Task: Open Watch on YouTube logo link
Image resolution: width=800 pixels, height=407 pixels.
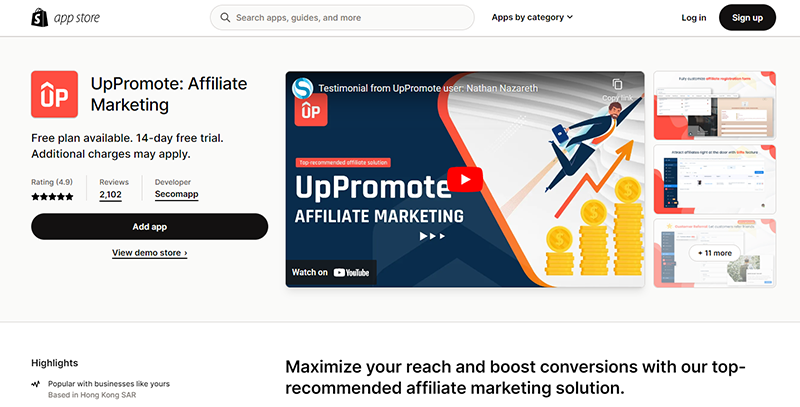Action: [x=331, y=272]
